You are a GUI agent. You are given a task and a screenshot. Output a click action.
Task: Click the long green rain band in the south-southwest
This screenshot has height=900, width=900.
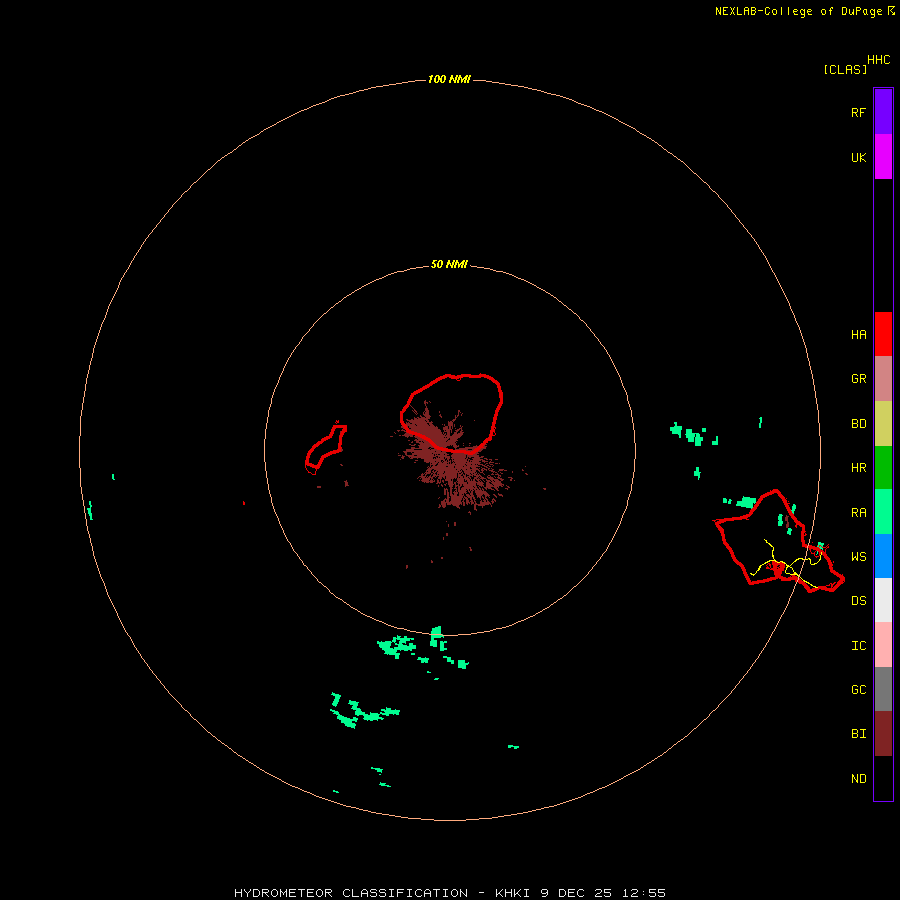pos(363,711)
